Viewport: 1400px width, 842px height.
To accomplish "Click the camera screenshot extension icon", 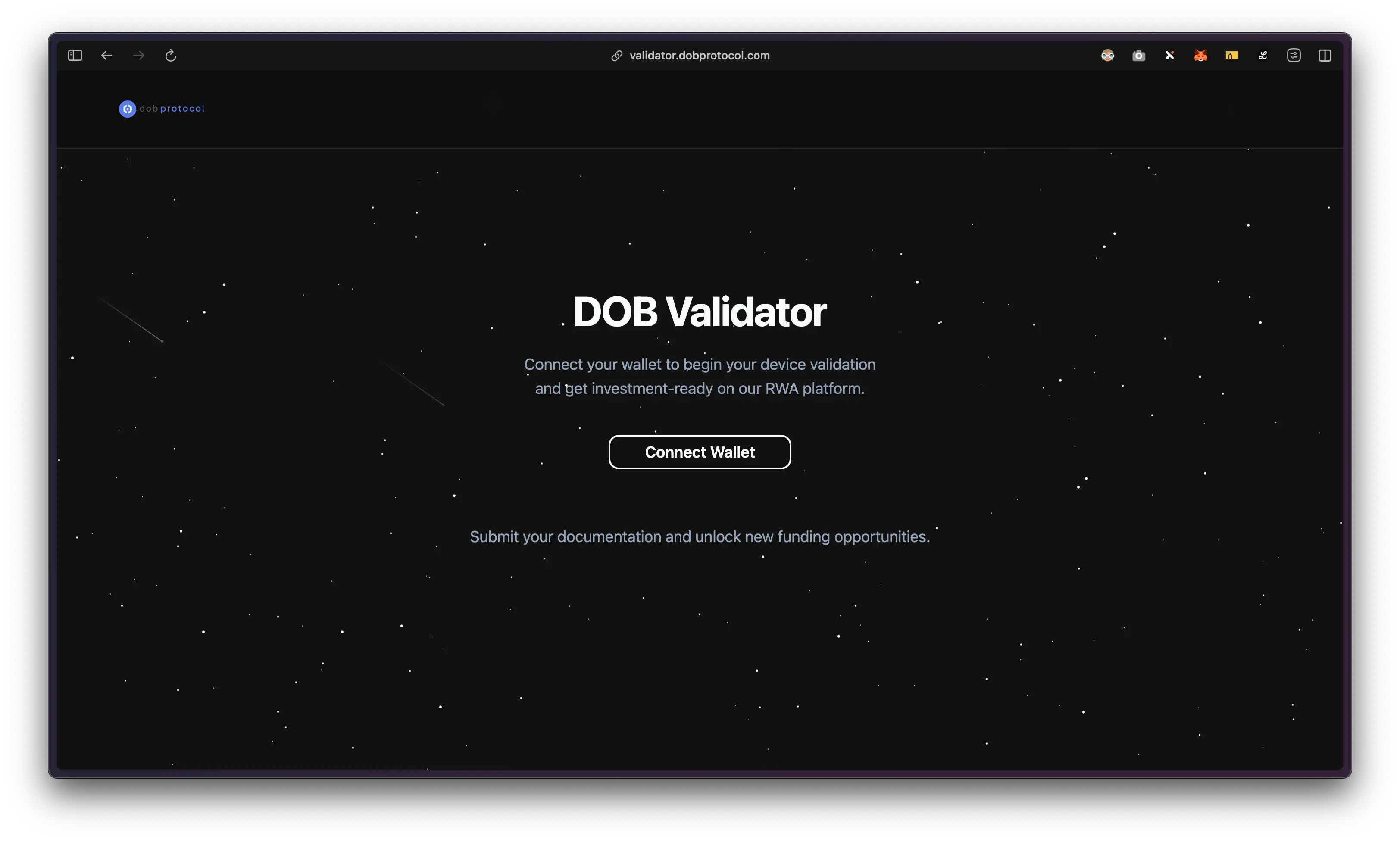I will pos(1138,56).
